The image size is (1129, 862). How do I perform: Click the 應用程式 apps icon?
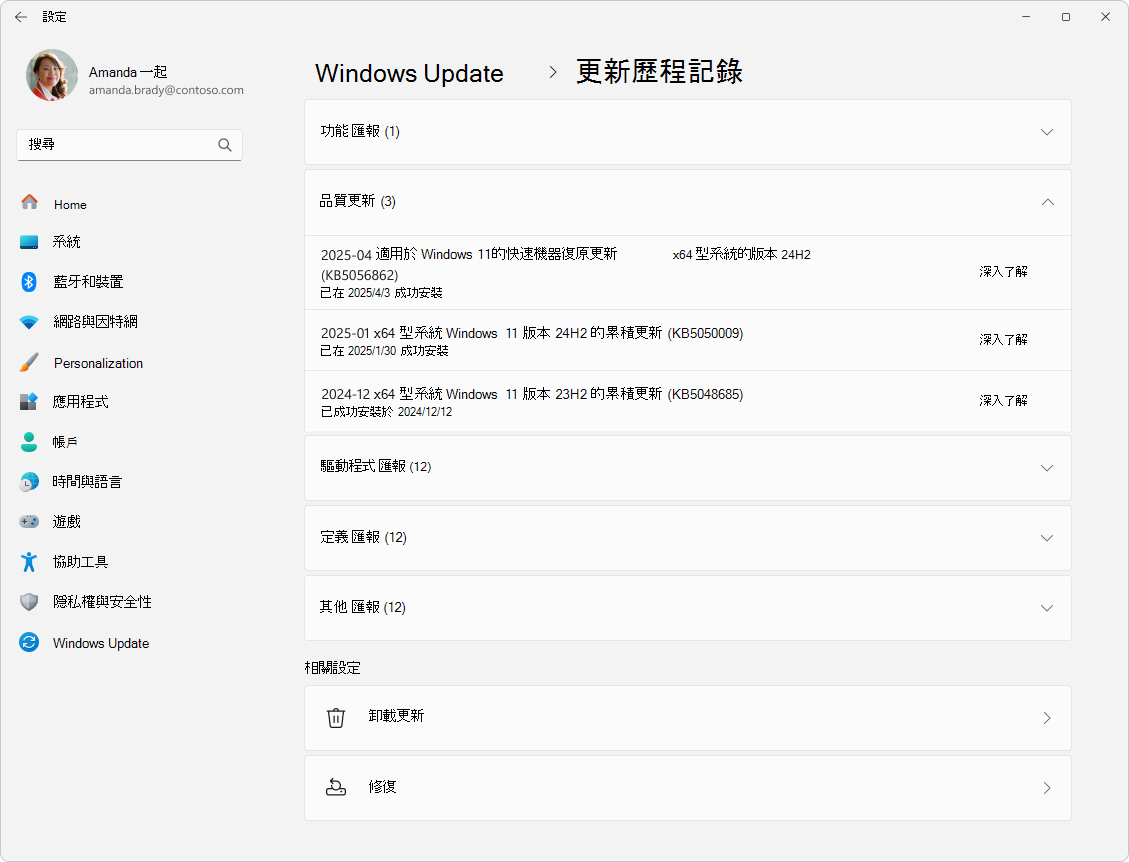point(29,401)
